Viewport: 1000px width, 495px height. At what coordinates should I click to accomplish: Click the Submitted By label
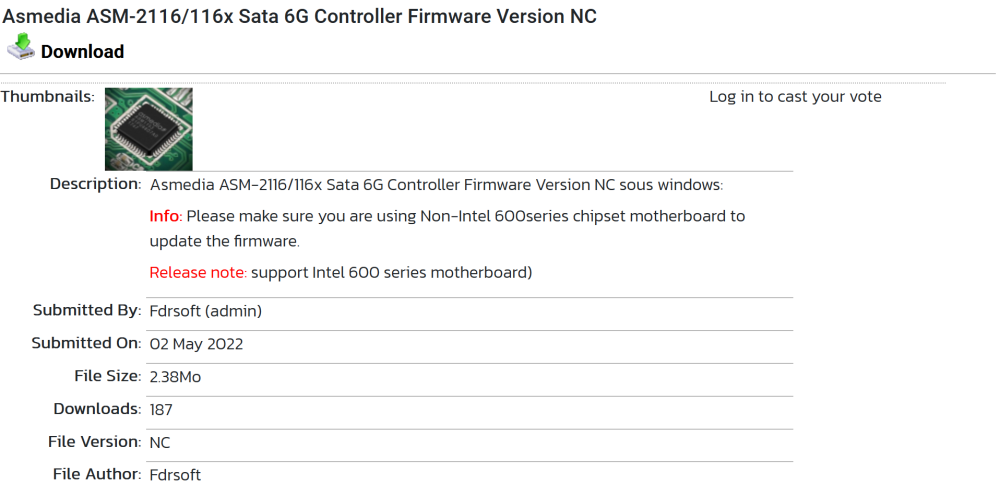click(87, 310)
